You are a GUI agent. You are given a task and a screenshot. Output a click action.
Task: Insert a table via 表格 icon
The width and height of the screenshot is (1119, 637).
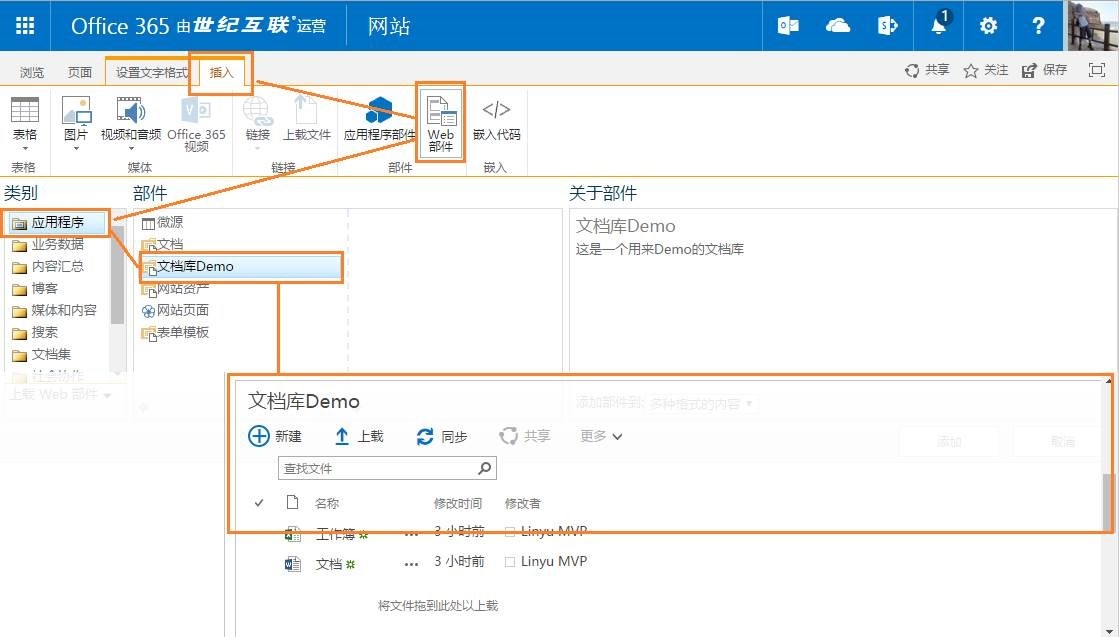25,111
